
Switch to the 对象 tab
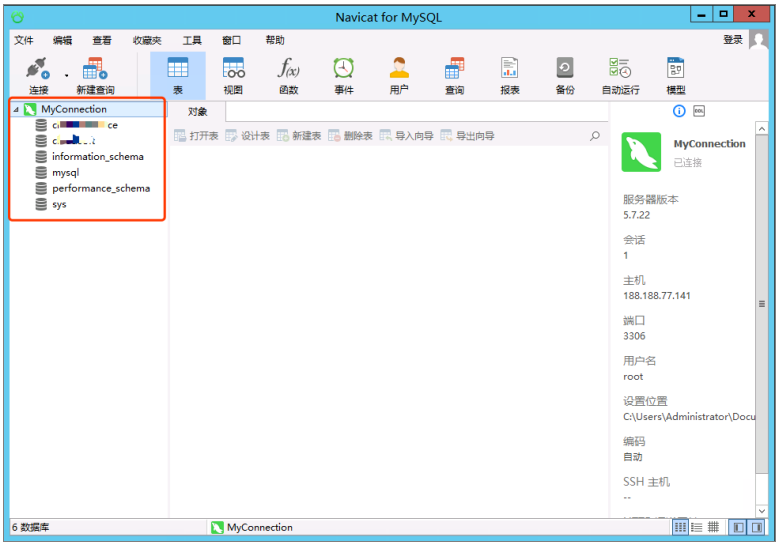197,112
